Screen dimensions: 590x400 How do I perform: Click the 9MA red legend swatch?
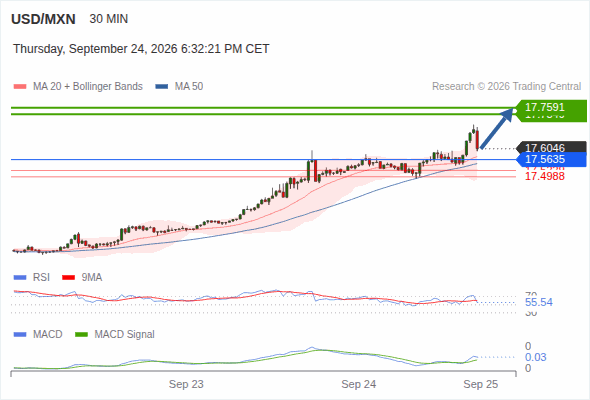pos(68,278)
